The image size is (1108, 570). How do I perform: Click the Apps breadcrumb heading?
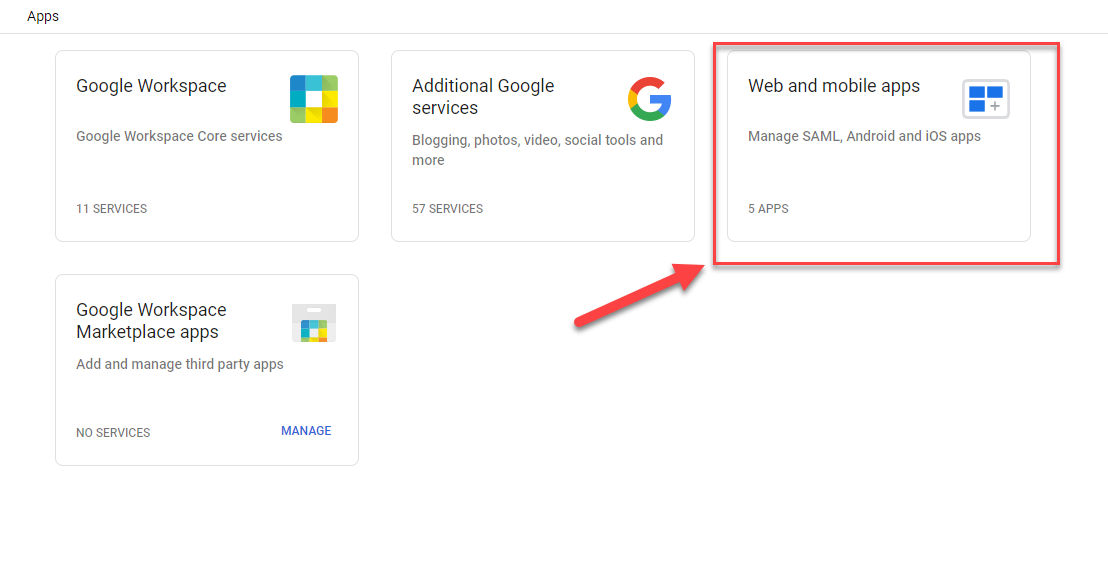[x=43, y=16]
